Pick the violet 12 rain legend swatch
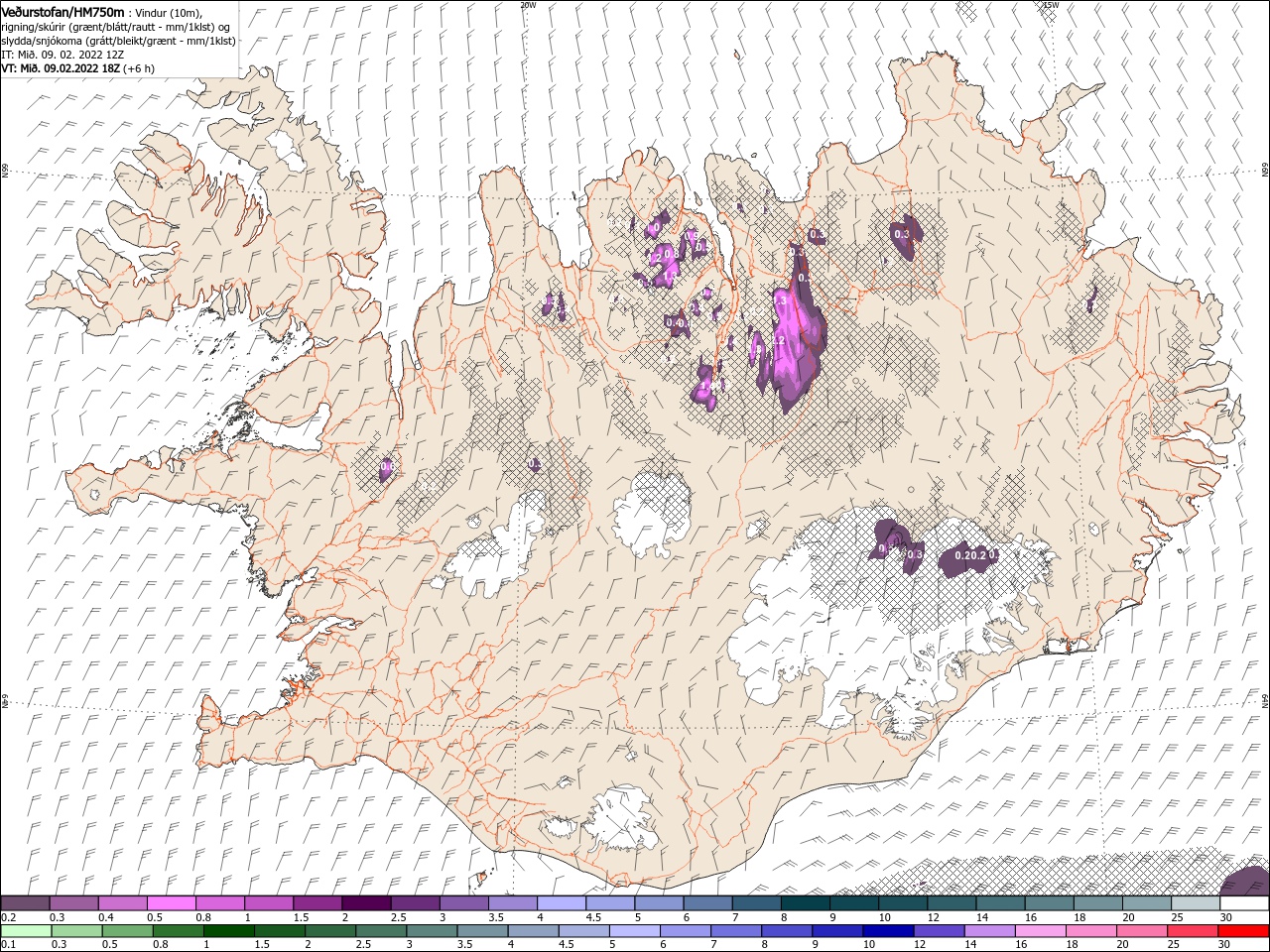1270x952 pixels. click(939, 931)
